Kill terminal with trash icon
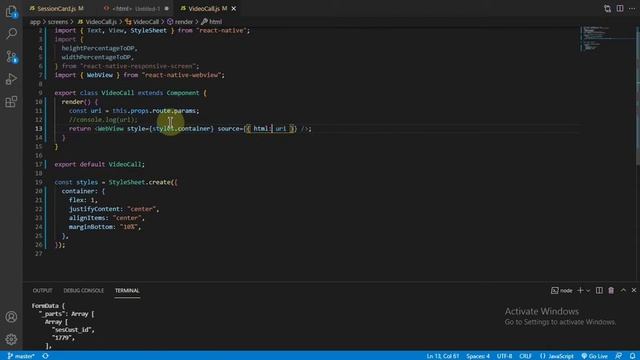The height and width of the screenshot is (360, 640). (x=611, y=291)
